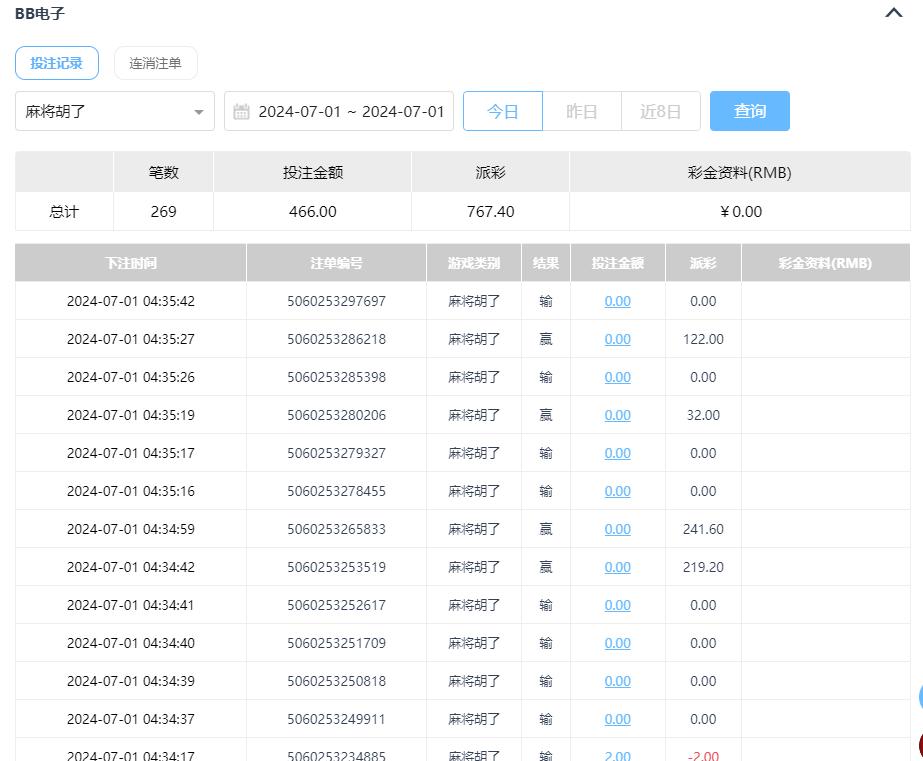Select the 近8日 date filter
Image resolution: width=923 pixels, height=761 pixels.
pyautogui.click(x=660, y=111)
